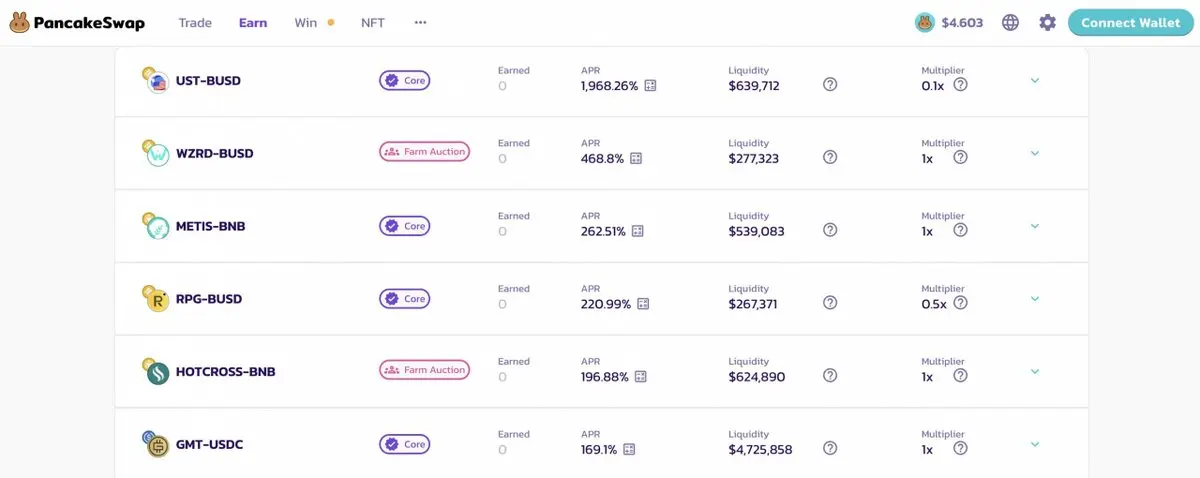Image resolution: width=1200 pixels, height=478 pixels.
Task: Click the CAKE price token icon
Action: [925, 22]
